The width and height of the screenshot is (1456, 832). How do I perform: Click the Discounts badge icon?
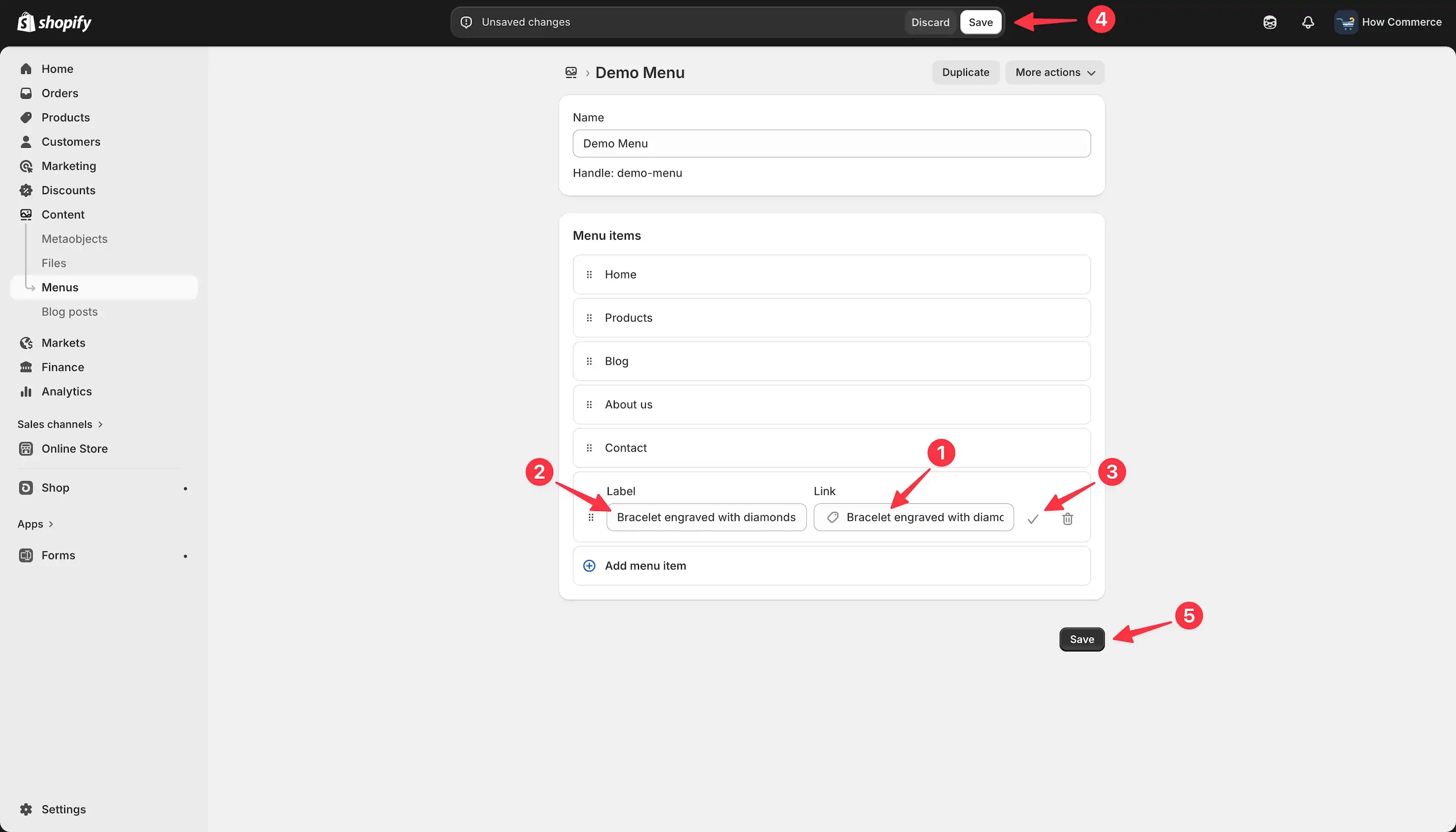(x=26, y=190)
